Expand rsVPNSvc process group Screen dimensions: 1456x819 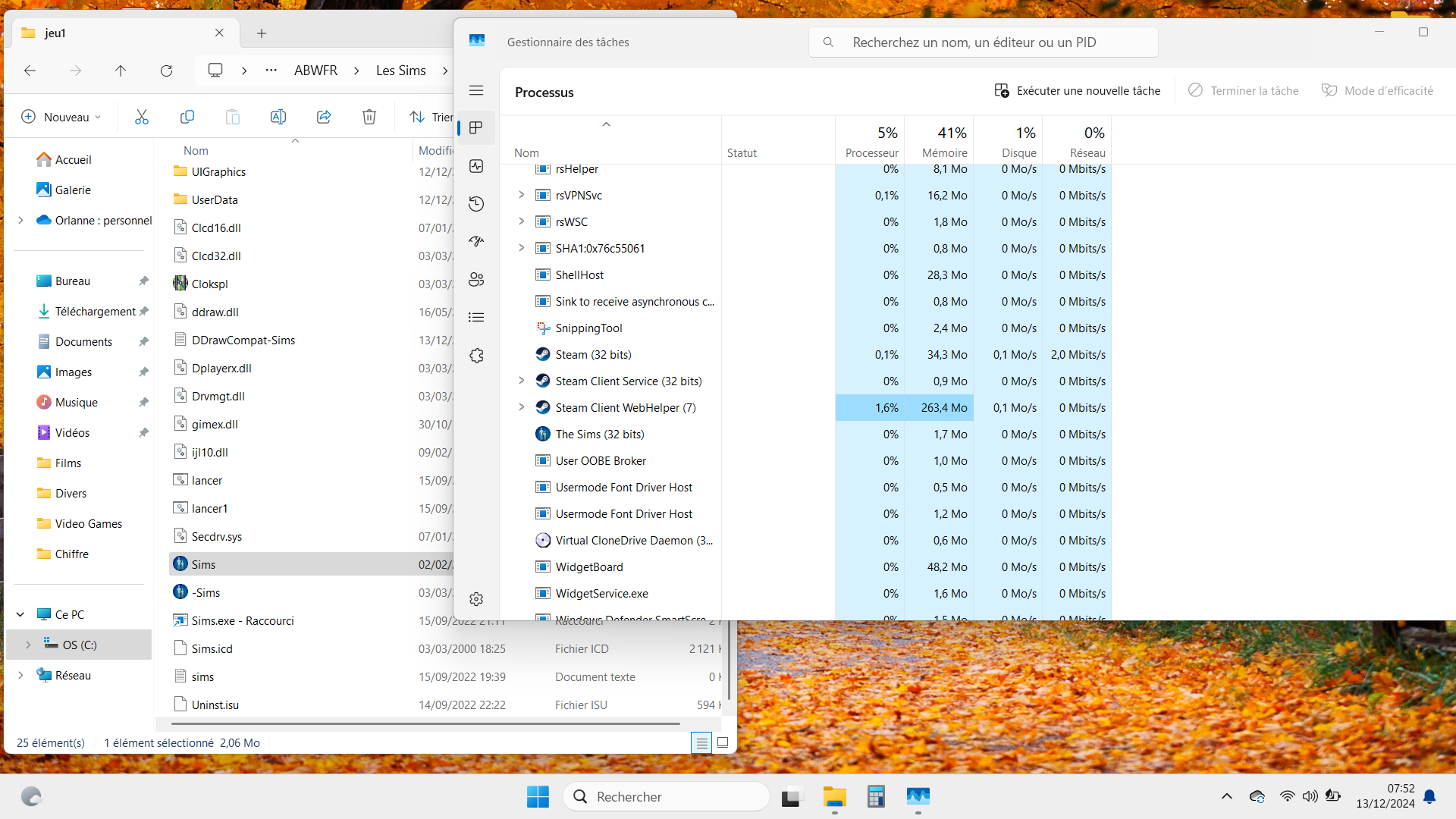pos(522,195)
